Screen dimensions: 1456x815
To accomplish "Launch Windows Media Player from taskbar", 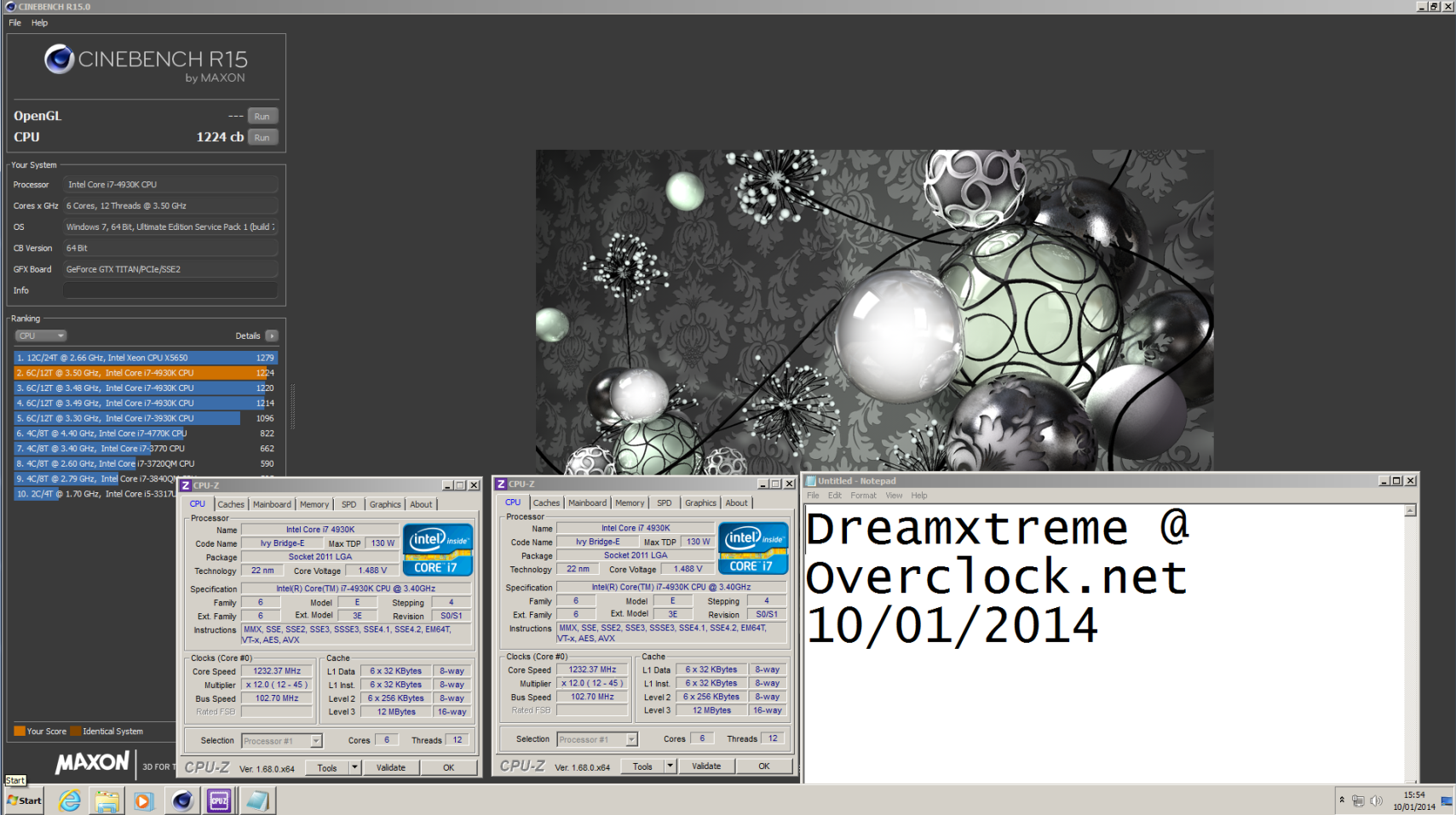I will [144, 801].
